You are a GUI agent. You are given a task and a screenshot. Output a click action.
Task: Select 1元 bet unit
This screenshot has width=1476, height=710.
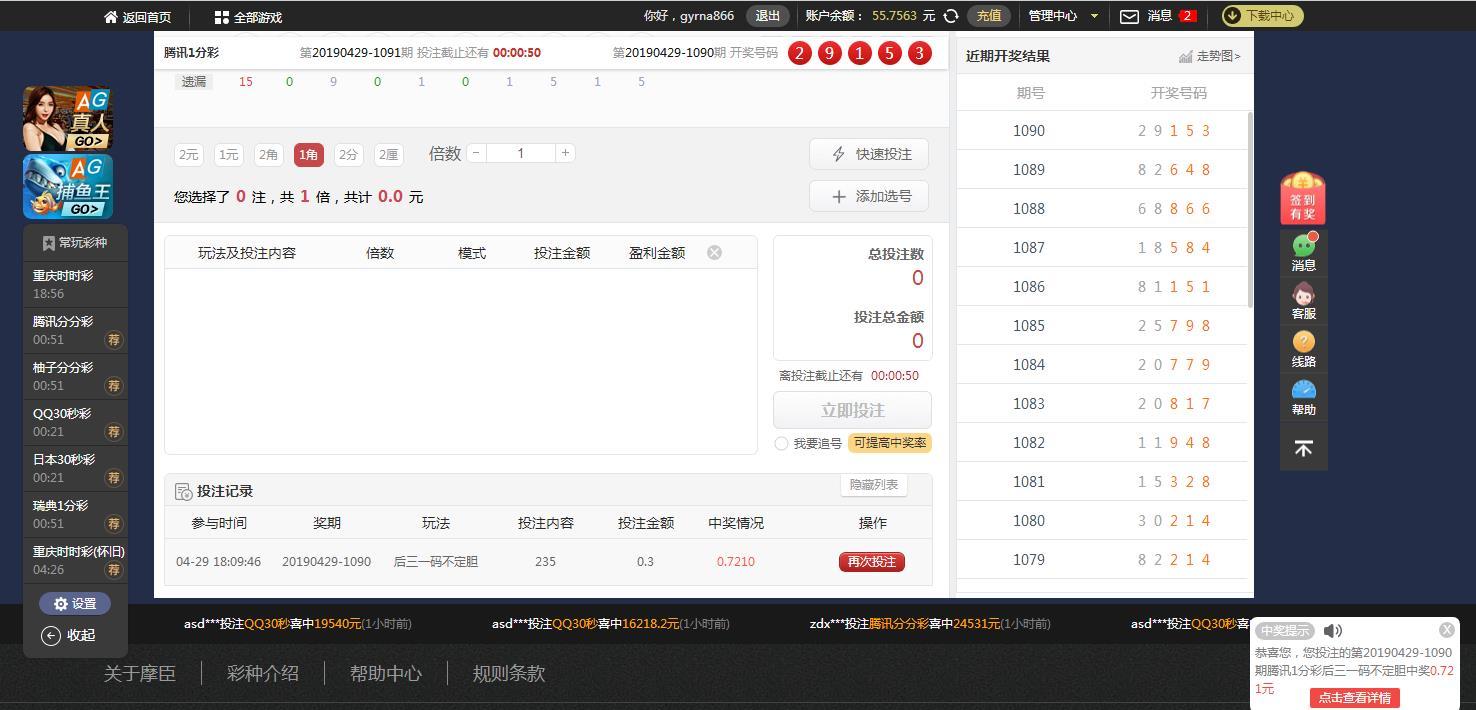228,155
